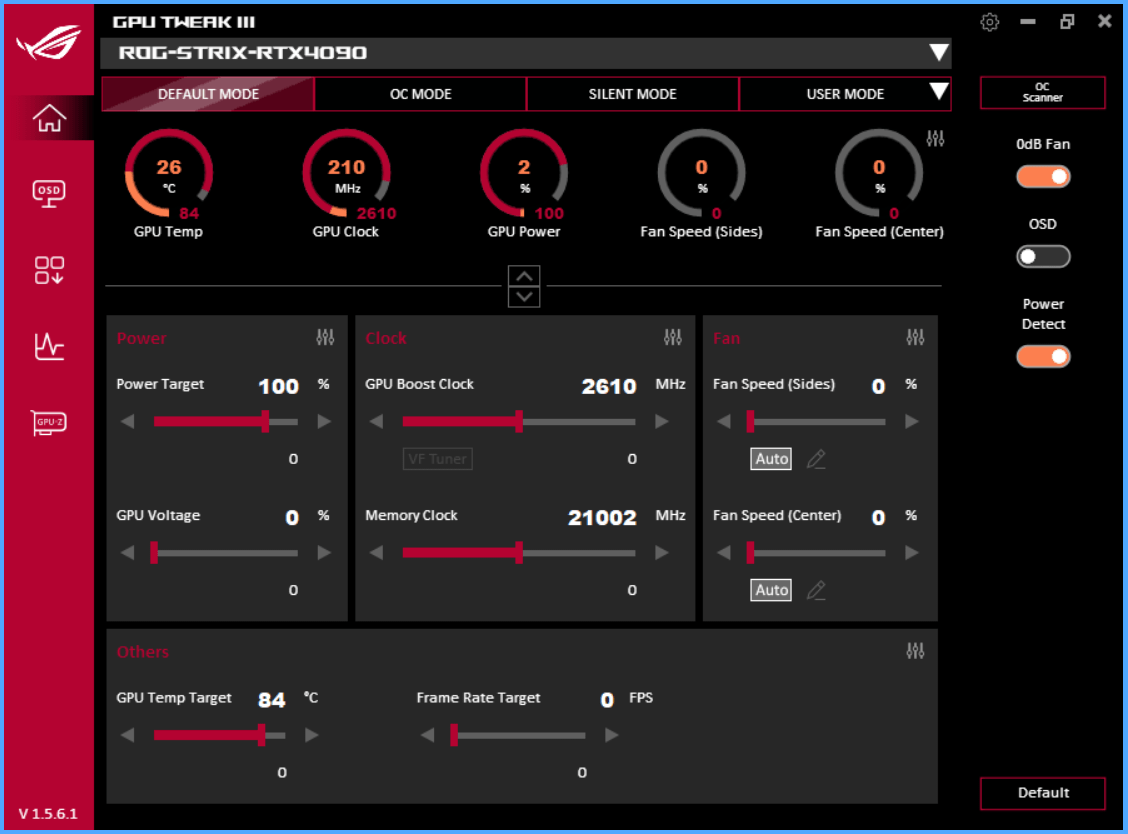Viewport: 1128px width, 834px height.
Task: Click the Power Target value 100 field
Action: pyautogui.click(x=278, y=386)
